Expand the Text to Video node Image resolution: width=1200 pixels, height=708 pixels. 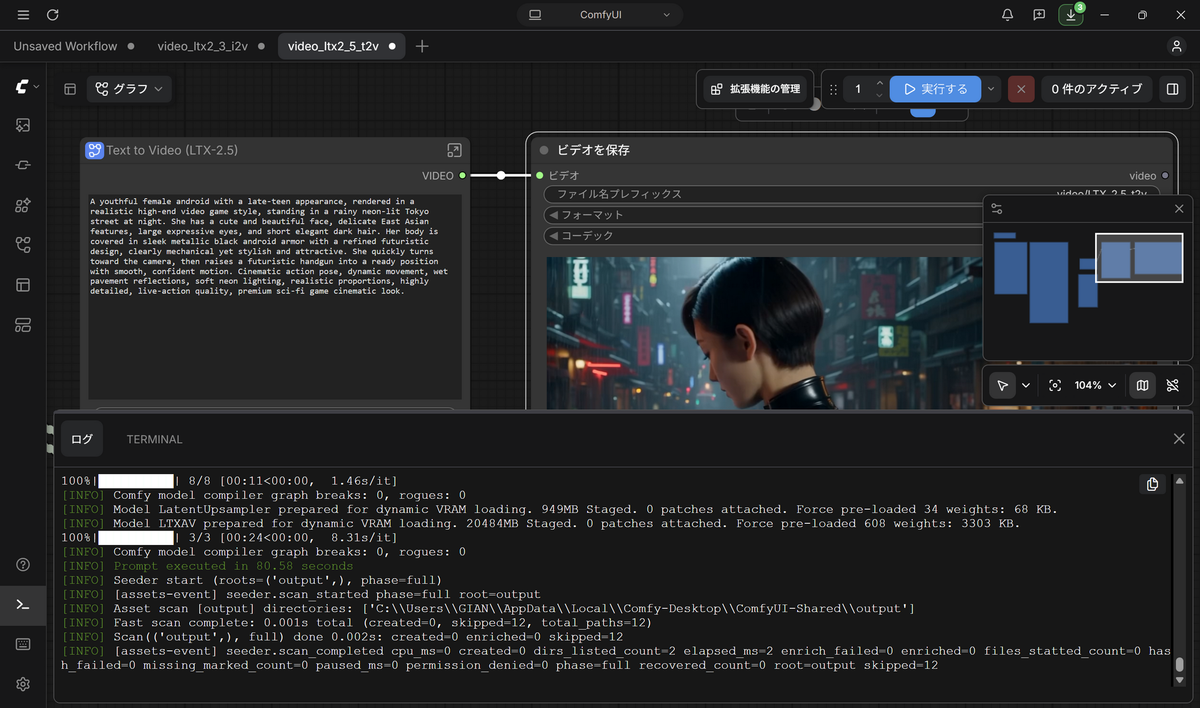coord(454,150)
